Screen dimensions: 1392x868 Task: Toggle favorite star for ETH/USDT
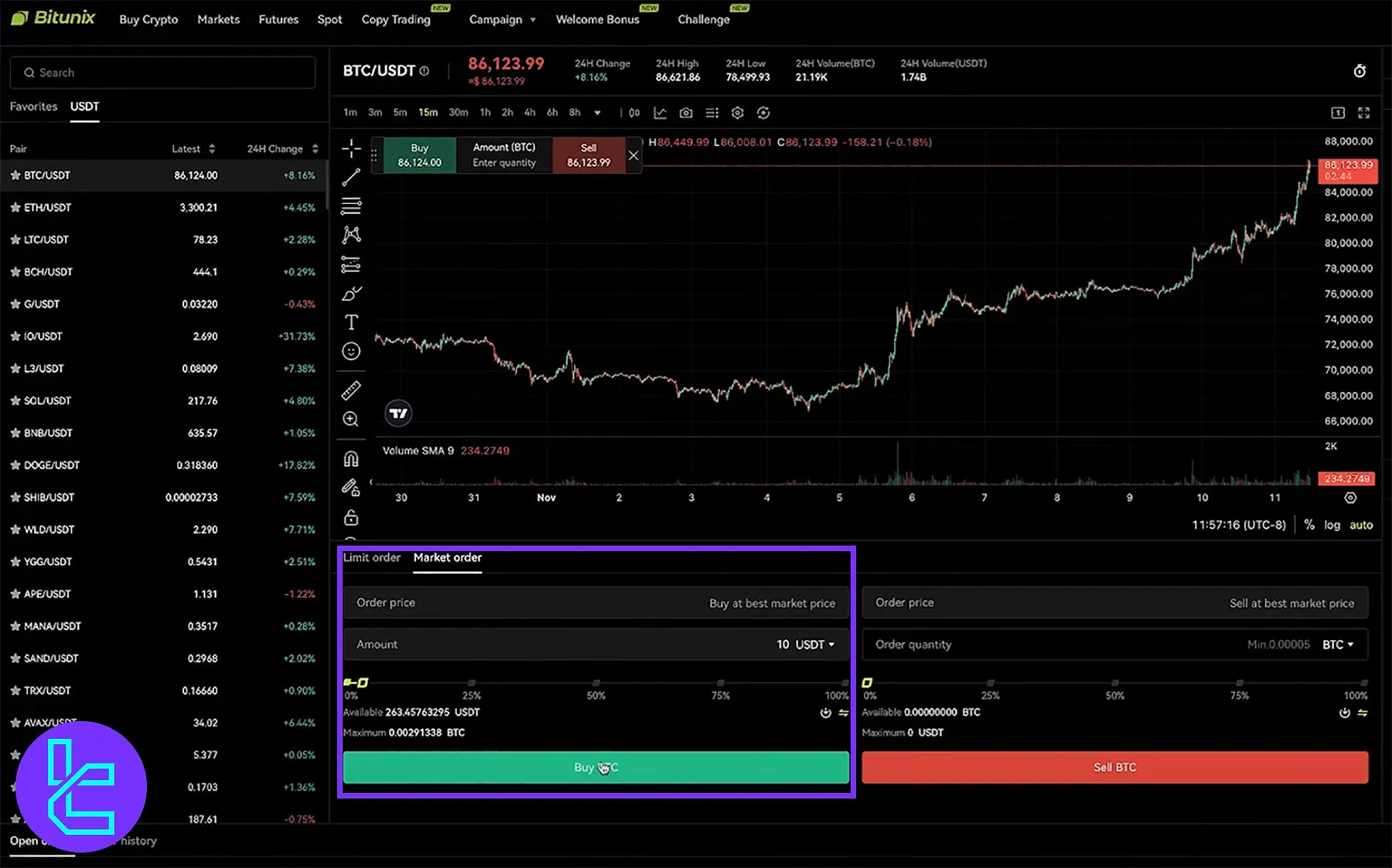point(15,208)
